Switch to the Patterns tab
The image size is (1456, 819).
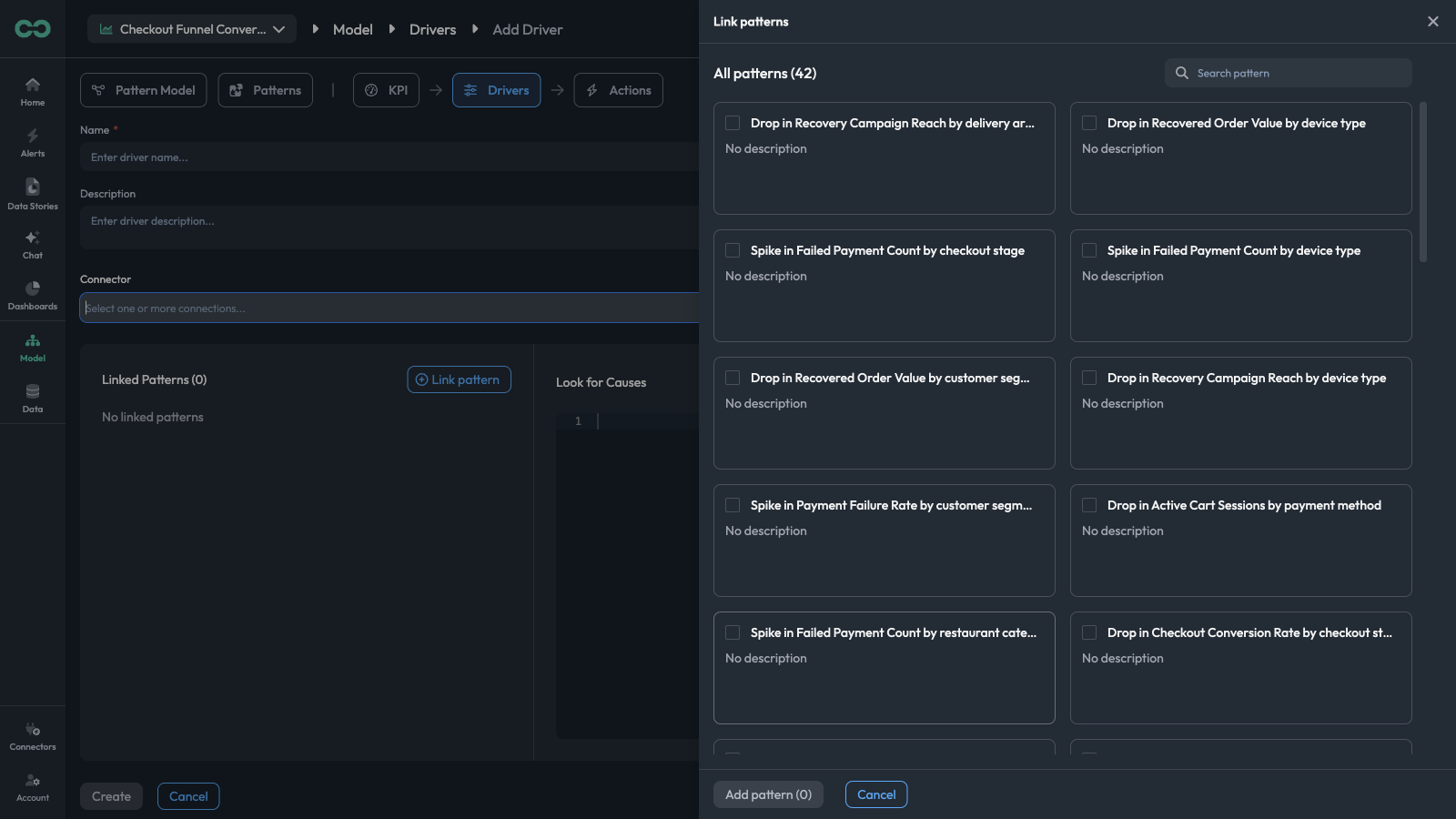(266, 90)
